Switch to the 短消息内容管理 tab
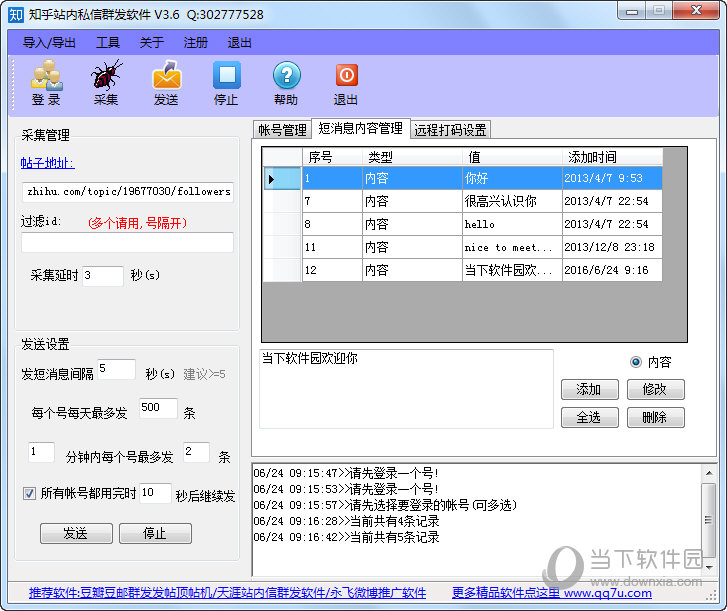 click(361, 128)
